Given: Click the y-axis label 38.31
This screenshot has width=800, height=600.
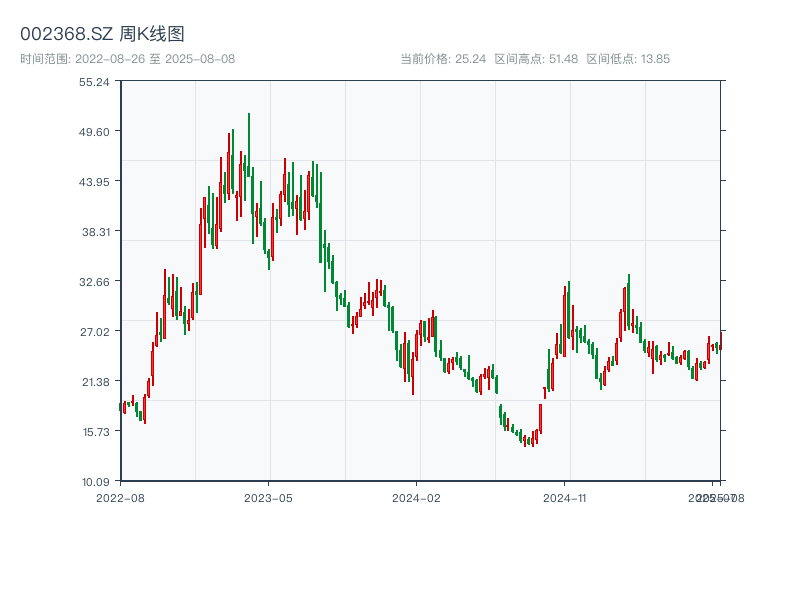Looking at the screenshot, I should pos(96,232).
